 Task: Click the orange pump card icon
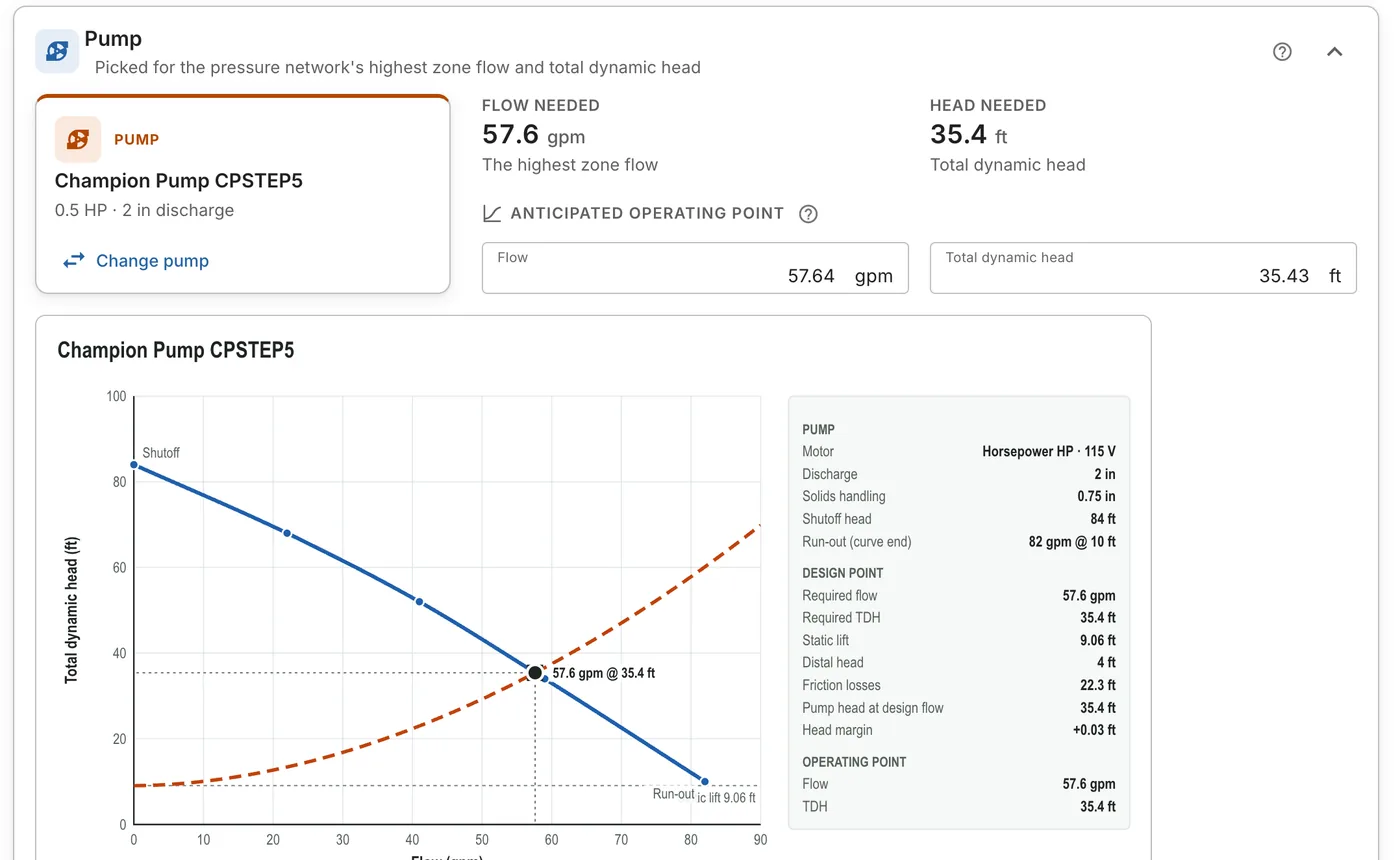[78, 139]
